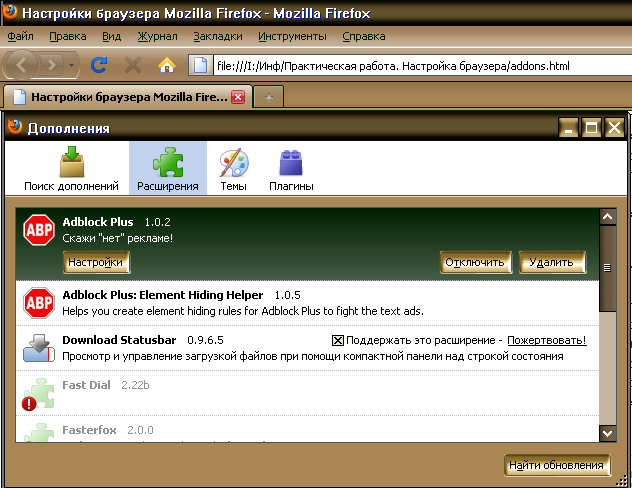Open the Справка menu
Screen dimensions: 632x488
(x=364, y=36)
